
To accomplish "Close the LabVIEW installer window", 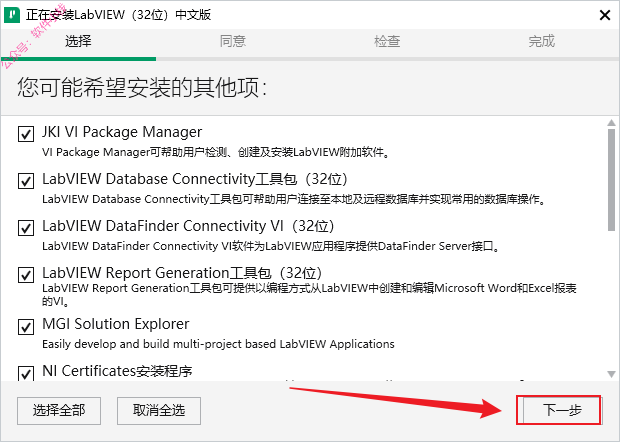I will (605, 15).
